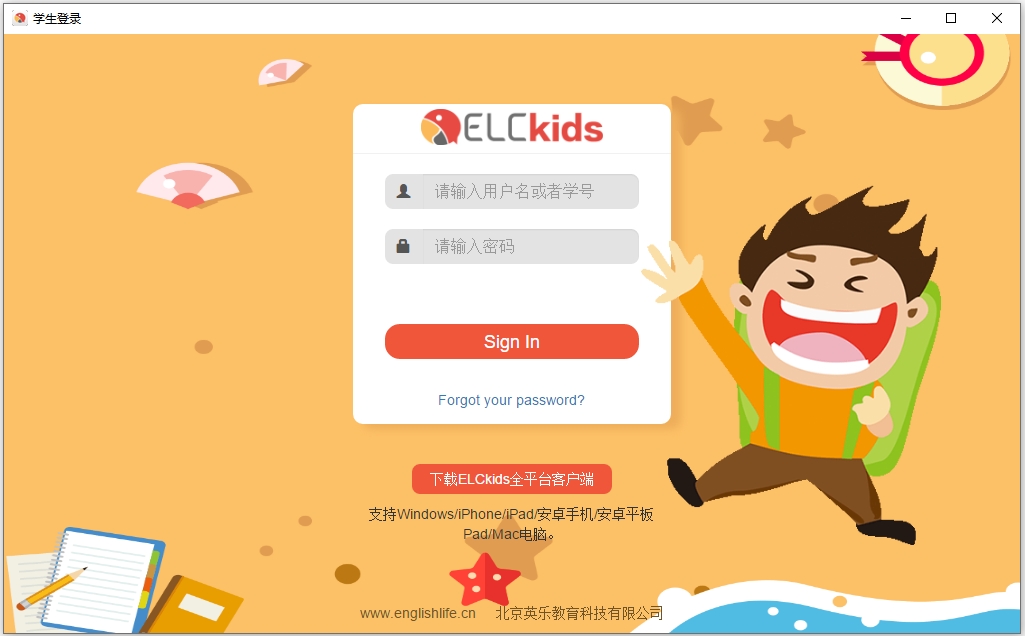The width and height of the screenshot is (1025, 636).
Task: Maximize the student login window
Action: pos(951,18)
